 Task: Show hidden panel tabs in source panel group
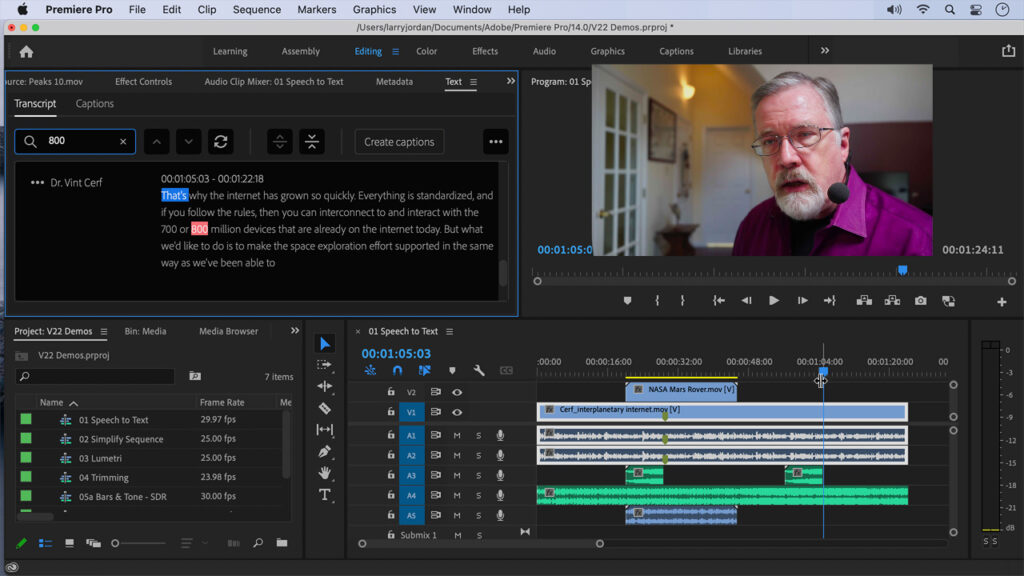511,81
